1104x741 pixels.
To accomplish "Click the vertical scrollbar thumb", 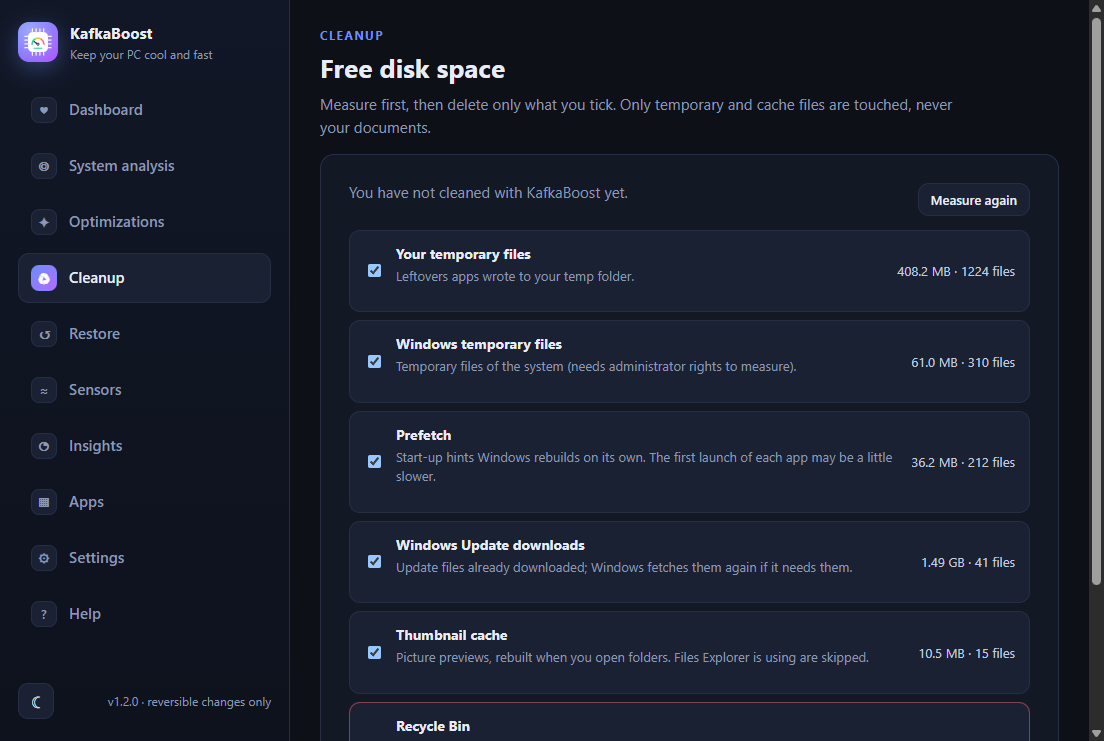I will [1096, 301].
